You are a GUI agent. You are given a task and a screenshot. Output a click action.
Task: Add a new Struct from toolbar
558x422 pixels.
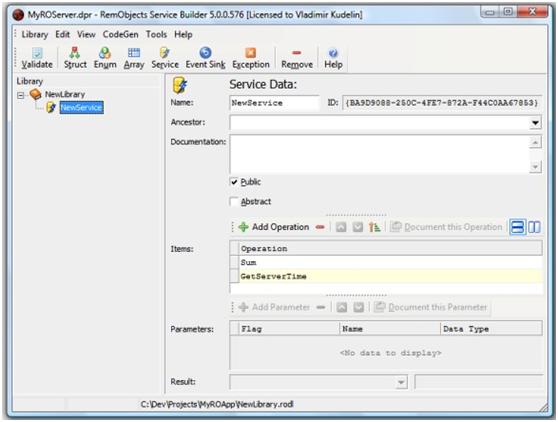pos(75,58)
